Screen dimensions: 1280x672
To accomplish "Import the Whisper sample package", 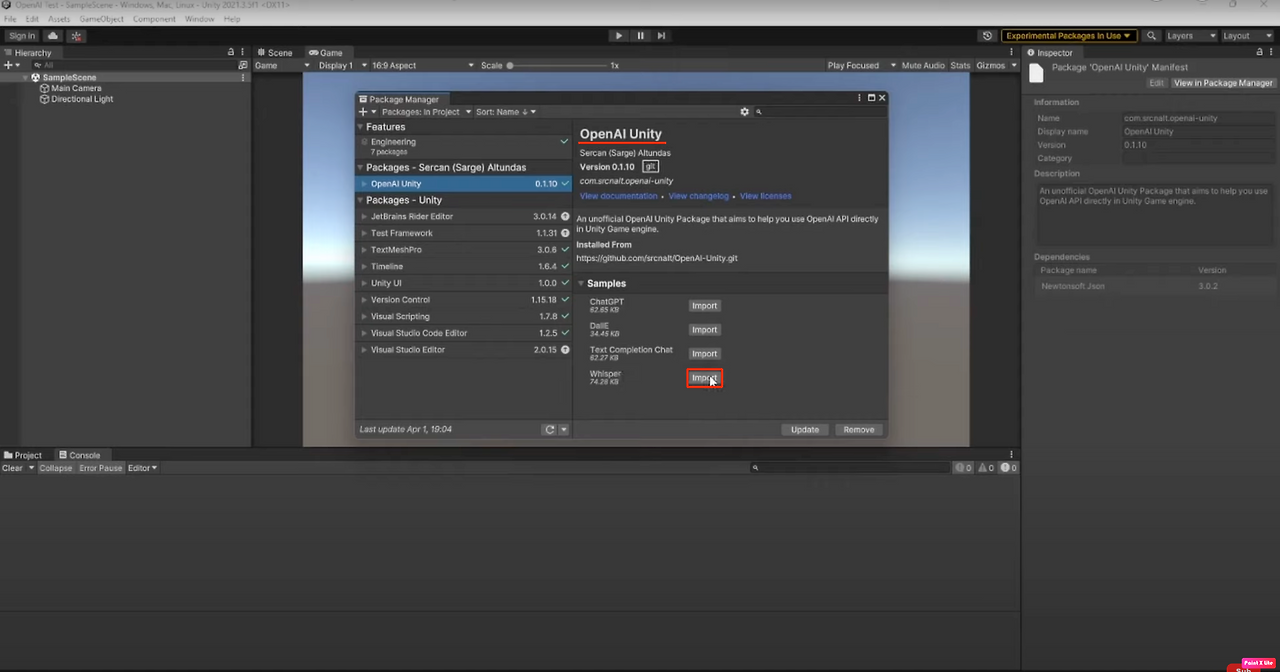I will (704, 378).
